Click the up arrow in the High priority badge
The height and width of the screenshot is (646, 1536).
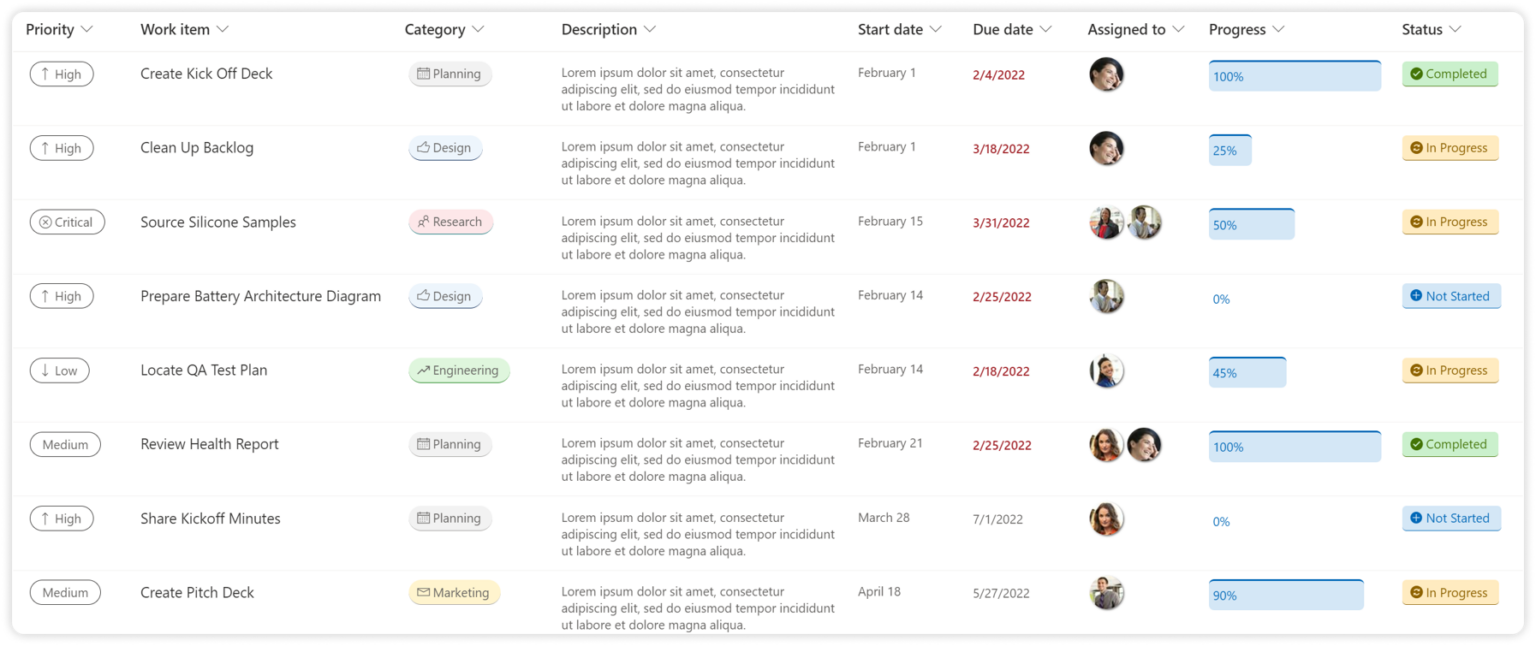coord(46,73)
